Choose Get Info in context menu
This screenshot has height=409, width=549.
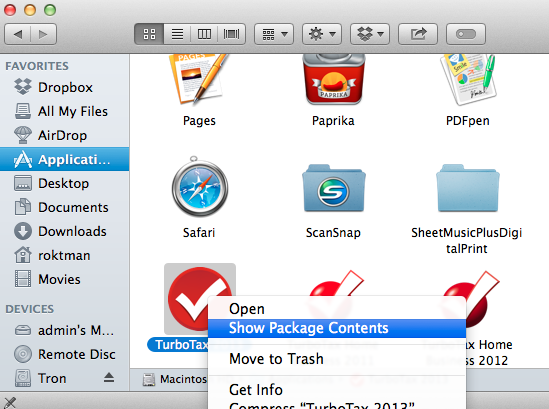(x=337, y=390)
